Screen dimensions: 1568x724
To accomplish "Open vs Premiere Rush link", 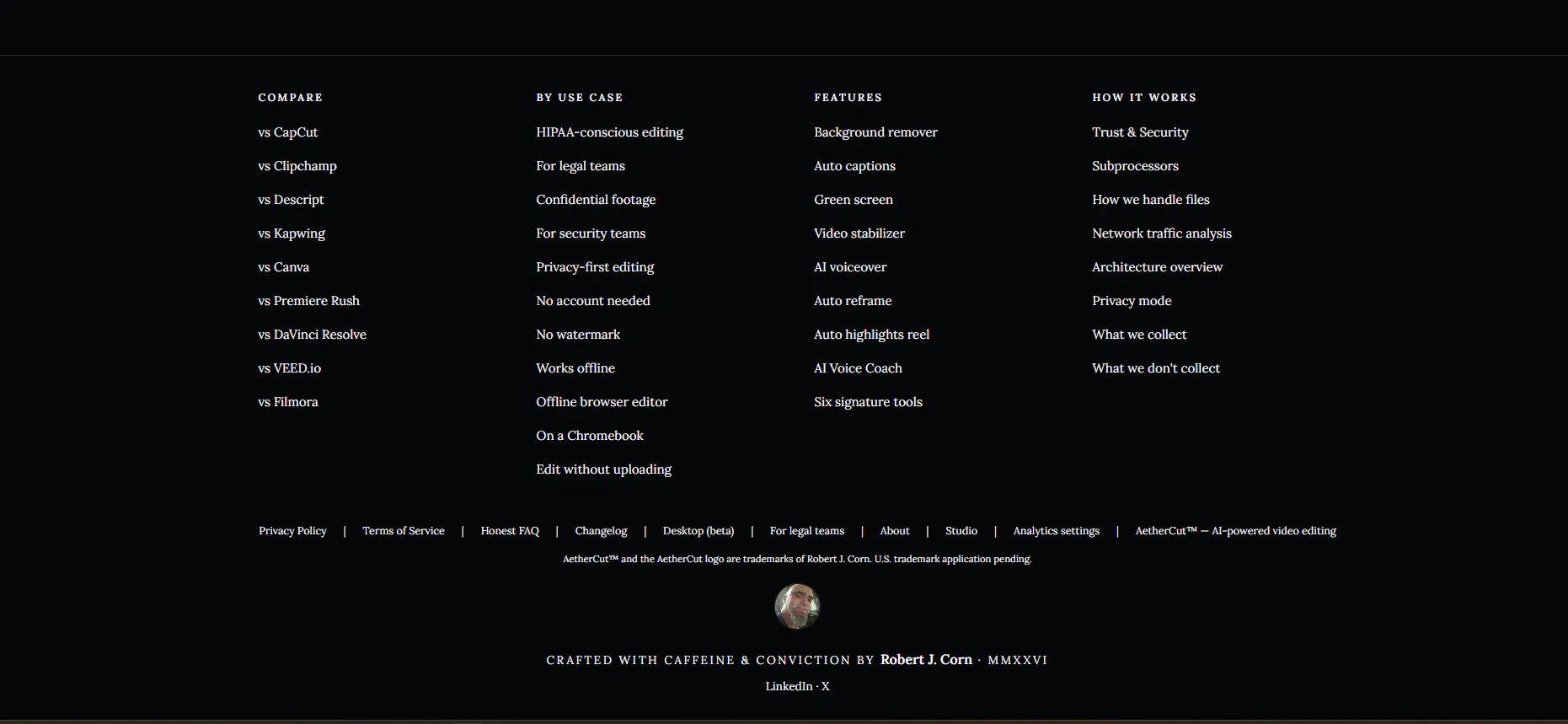I will (x=309, y=301).
